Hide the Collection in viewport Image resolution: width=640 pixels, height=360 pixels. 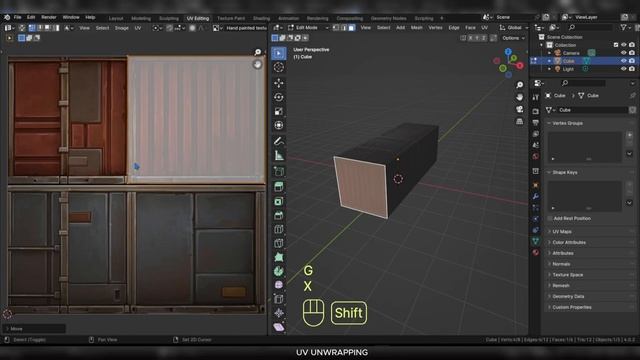coord(623,45)
